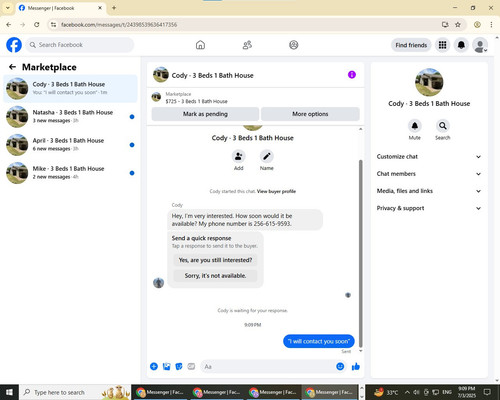
Task: Open the account profile avatar menu
Action: [x=480, y=45]
